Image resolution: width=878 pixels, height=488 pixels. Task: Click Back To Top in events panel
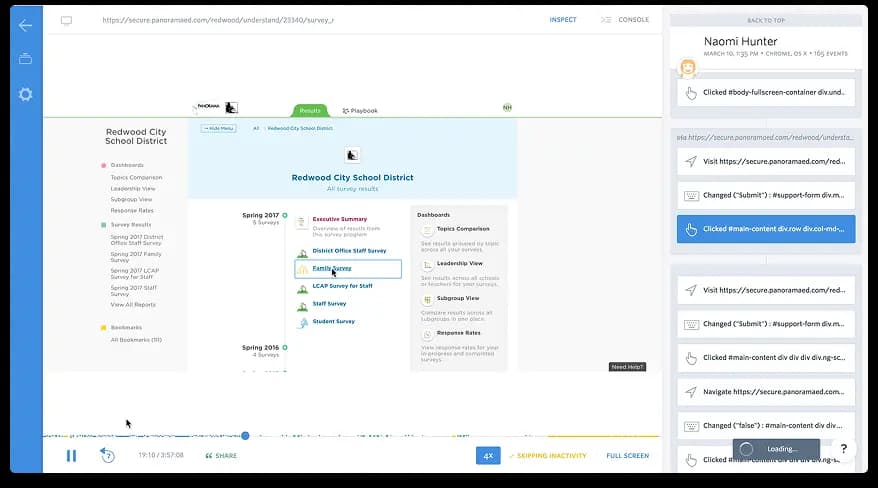[x=767, y=20]
